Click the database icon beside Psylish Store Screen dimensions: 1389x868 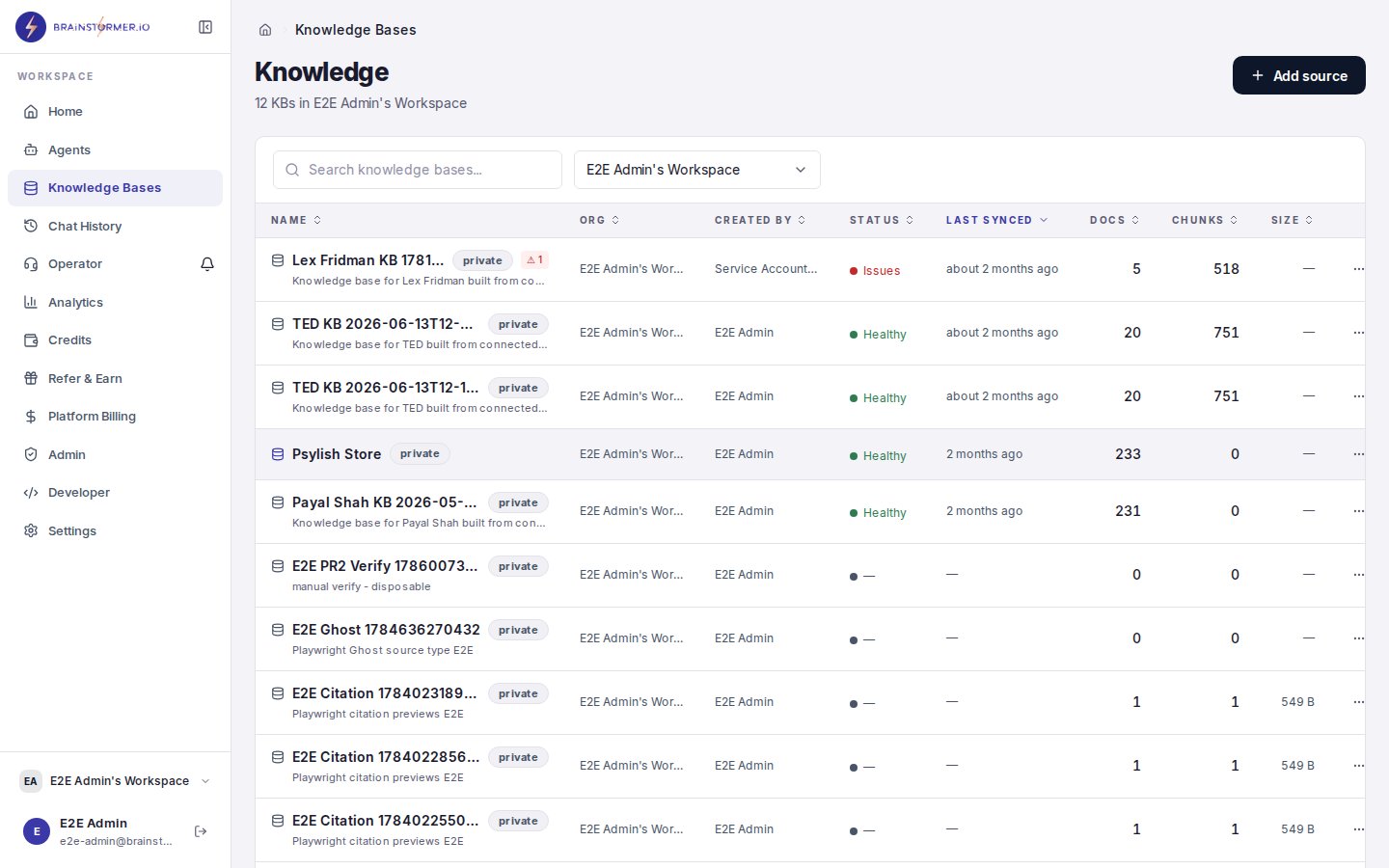(278, 454)
